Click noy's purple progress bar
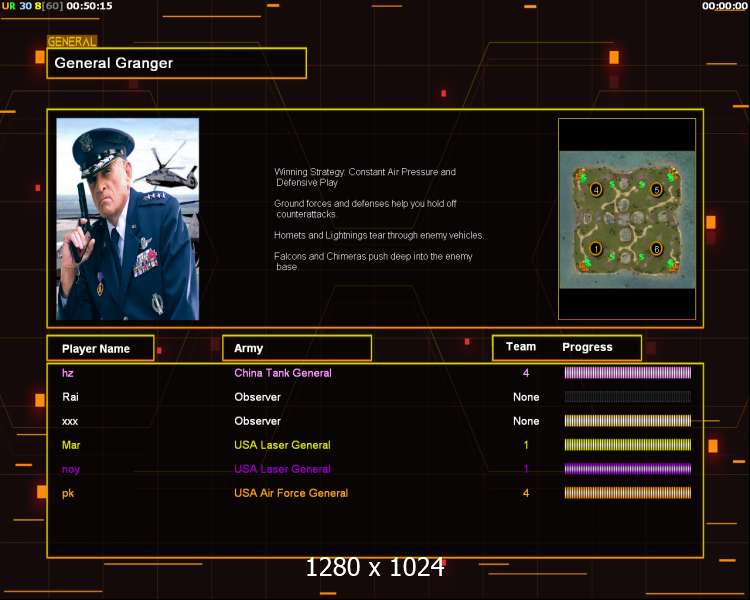750x600 pixels. (628, 469)
